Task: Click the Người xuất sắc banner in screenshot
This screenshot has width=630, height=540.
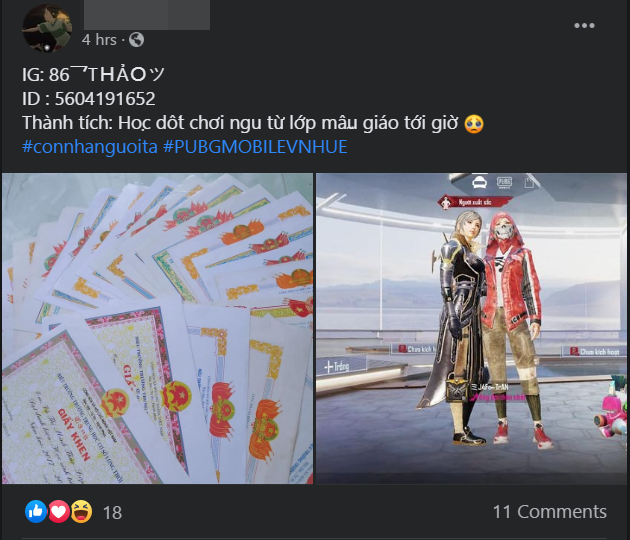Action: tap(474, 202)
